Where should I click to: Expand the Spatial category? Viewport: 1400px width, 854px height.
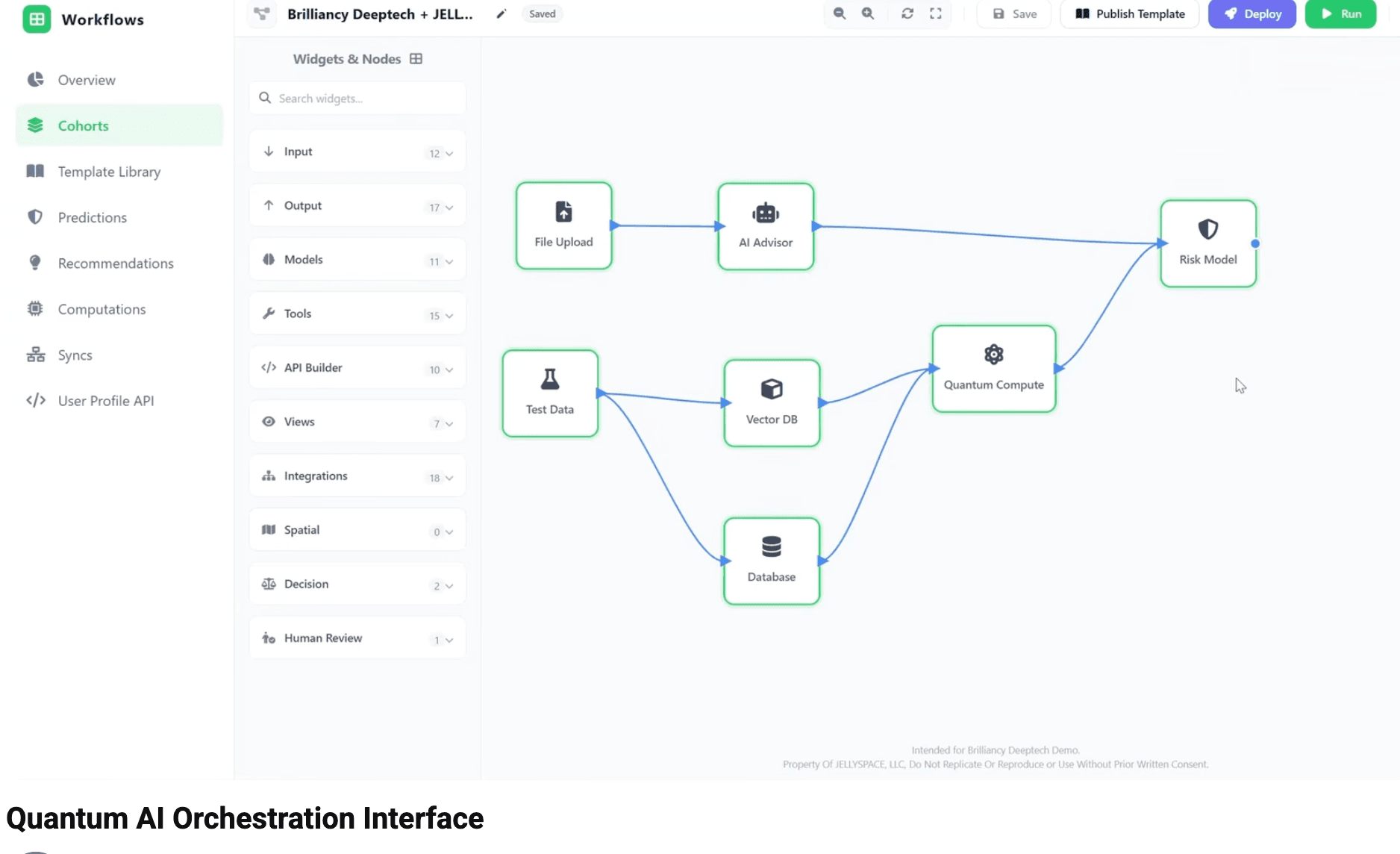coord(357,531)
